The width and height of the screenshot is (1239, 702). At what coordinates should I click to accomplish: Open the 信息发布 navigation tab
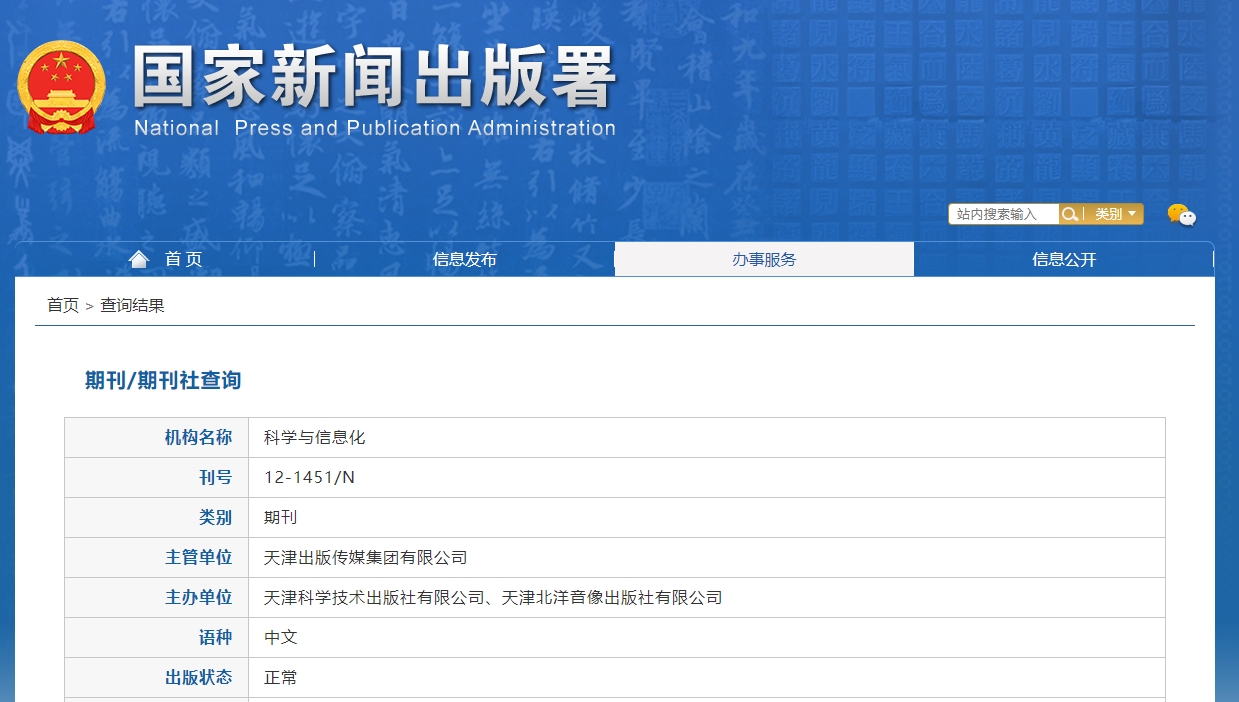pos(464,260)
